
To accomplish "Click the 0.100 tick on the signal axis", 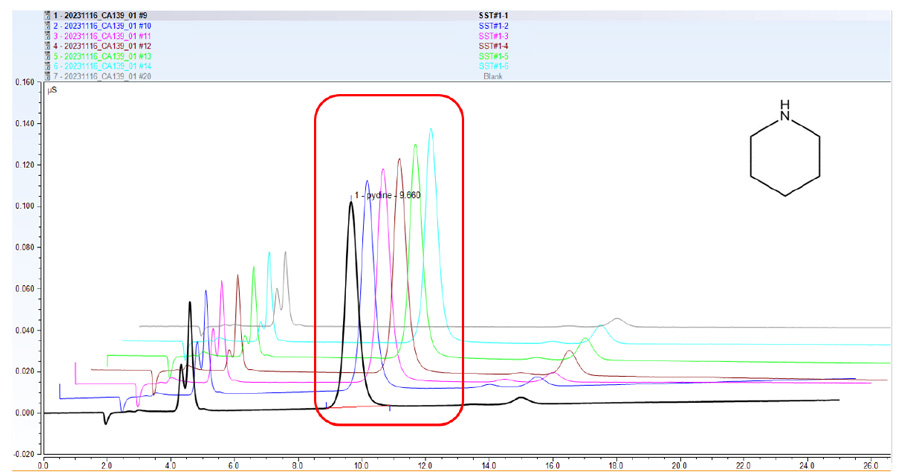I will point(19,206).
